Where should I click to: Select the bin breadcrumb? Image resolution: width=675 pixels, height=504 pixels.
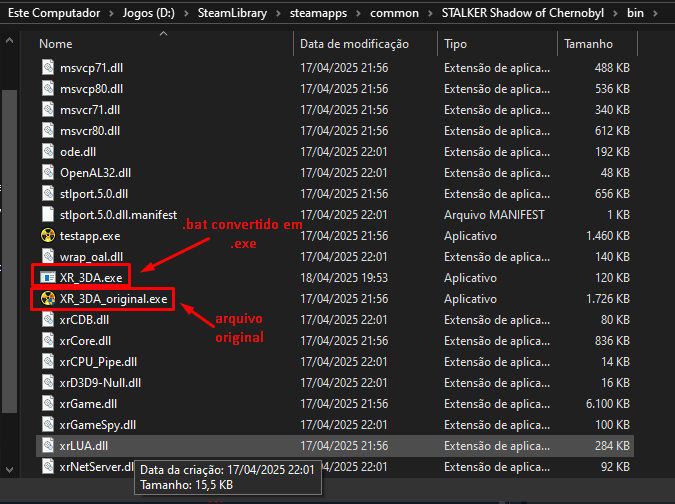(635, 13)
